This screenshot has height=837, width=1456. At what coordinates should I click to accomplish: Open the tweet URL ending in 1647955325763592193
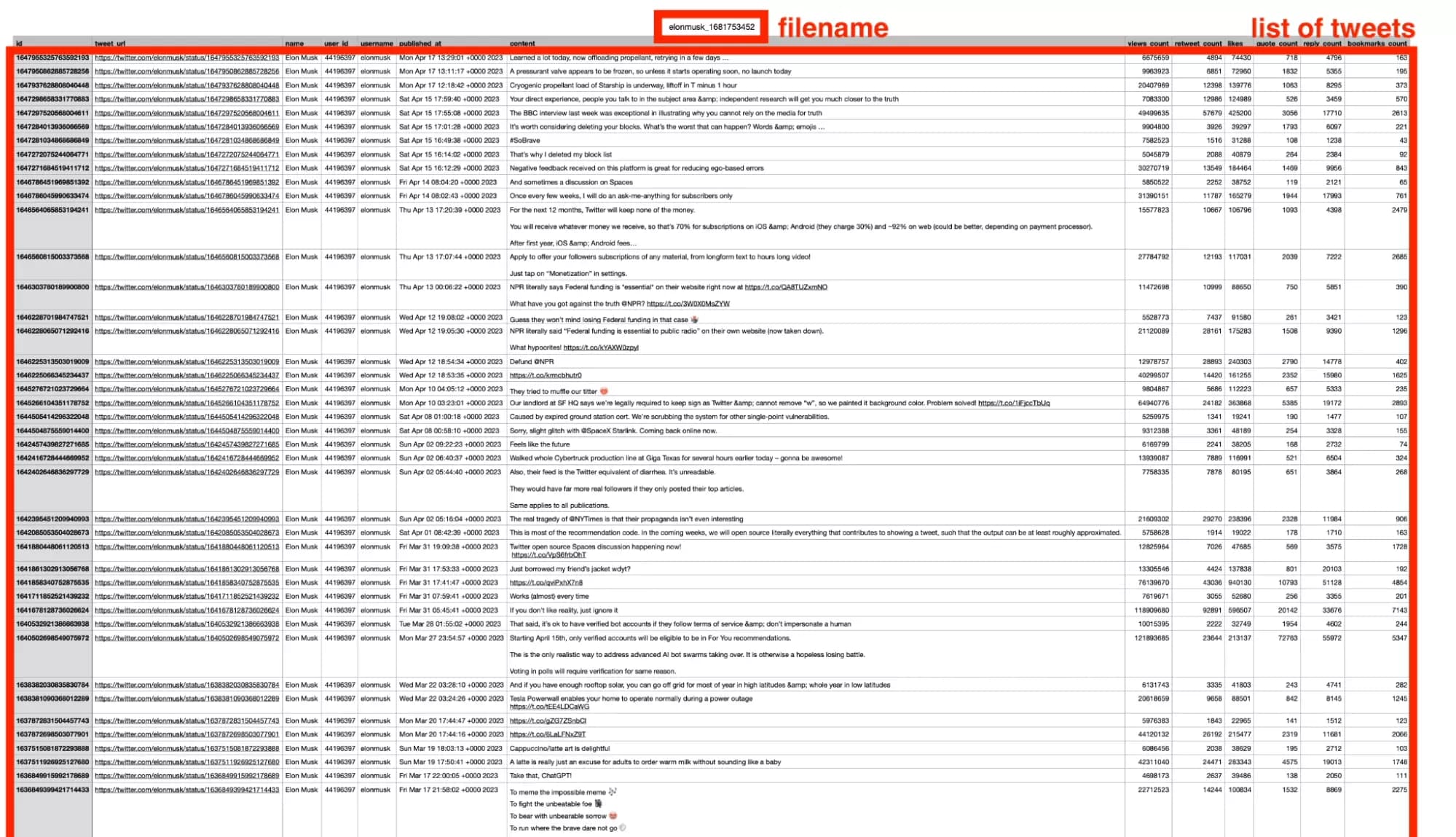(189, 58)
